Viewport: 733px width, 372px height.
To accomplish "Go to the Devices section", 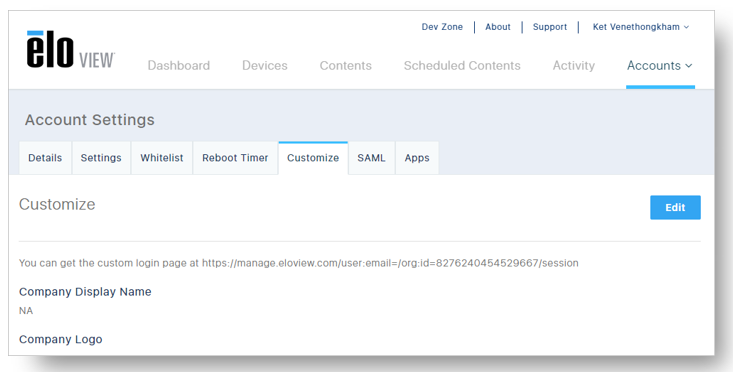I will [x=265, y=65].
